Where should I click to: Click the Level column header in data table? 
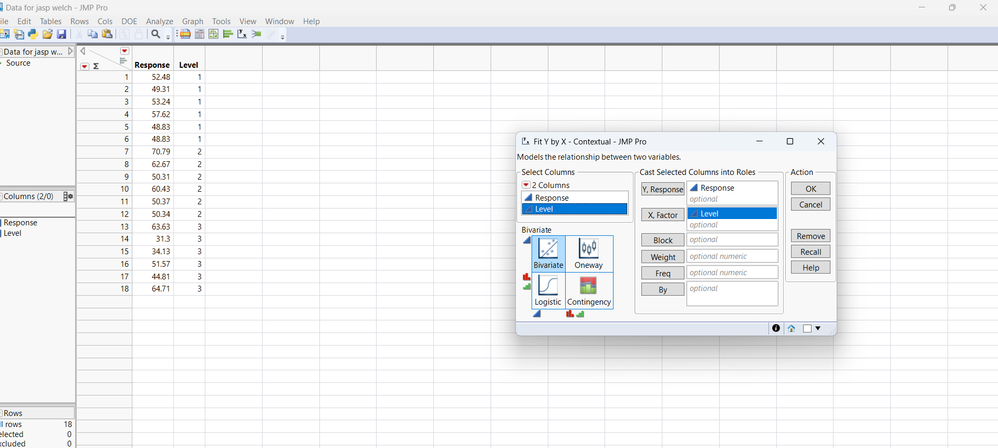tap(189, 65)
